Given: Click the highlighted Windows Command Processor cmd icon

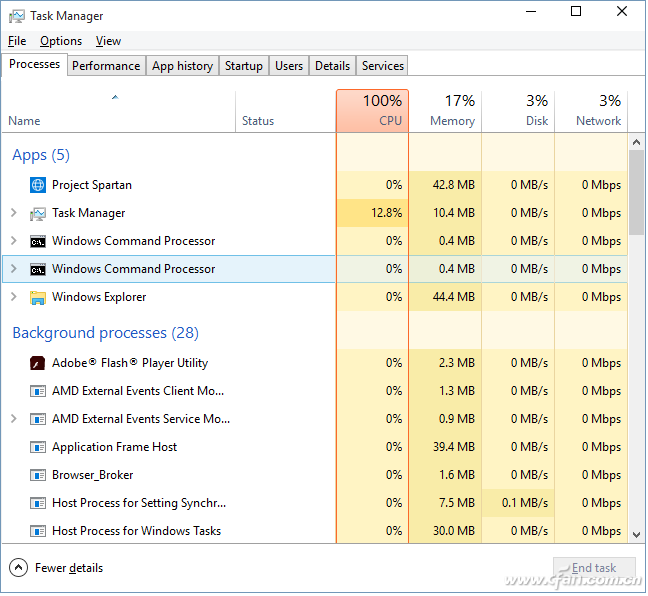Looking at the screenshot, I should tap(38, 269).
